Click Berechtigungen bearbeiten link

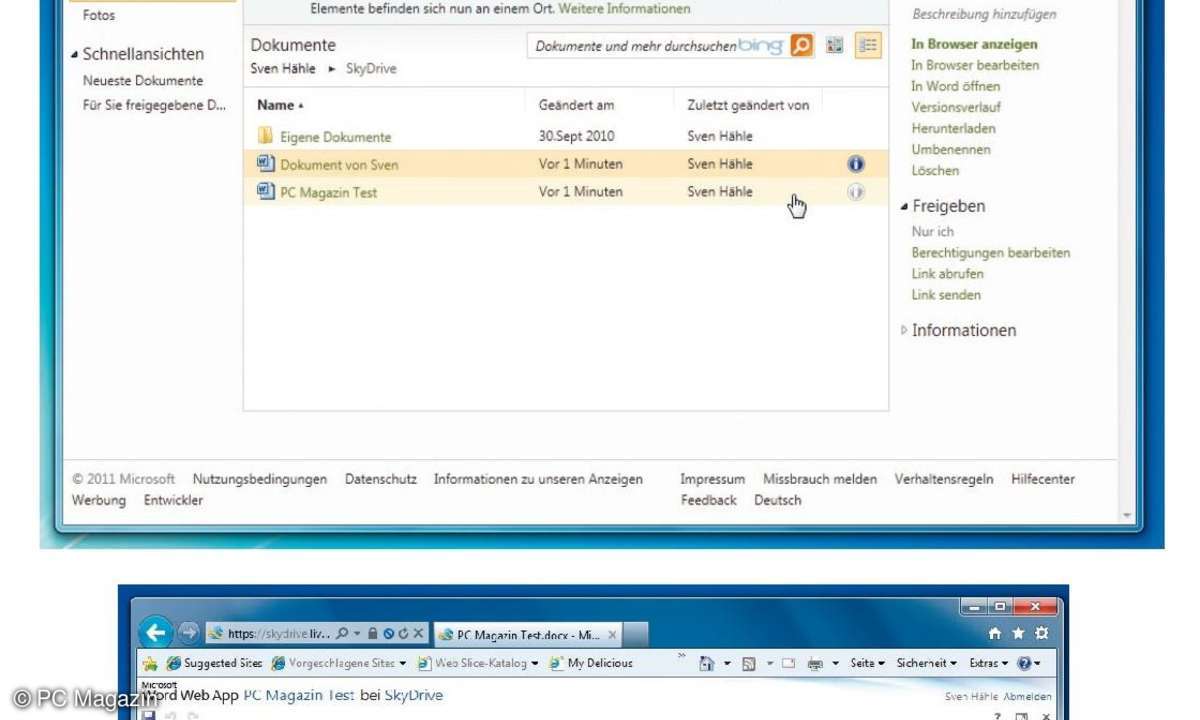990,253
